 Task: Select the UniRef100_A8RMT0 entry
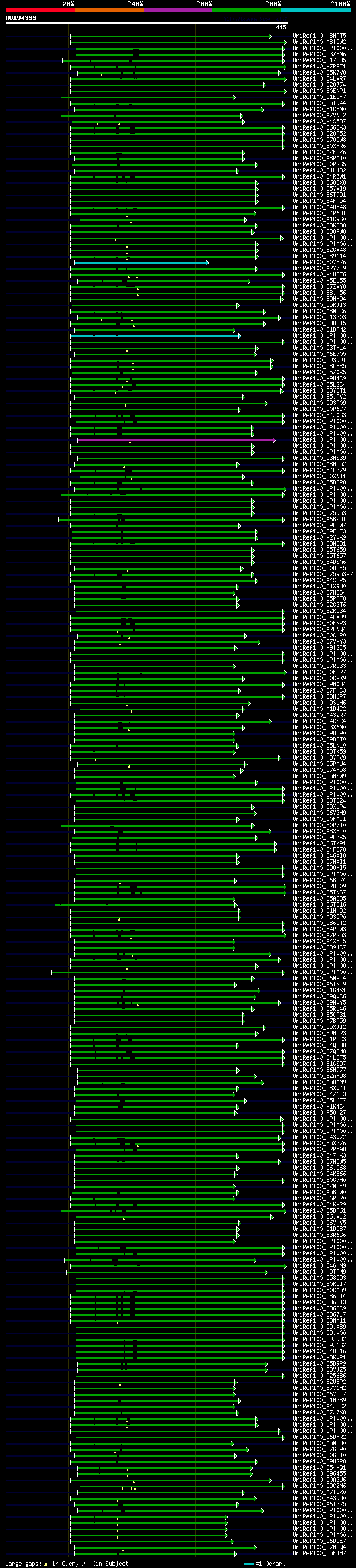pos(319,159)
